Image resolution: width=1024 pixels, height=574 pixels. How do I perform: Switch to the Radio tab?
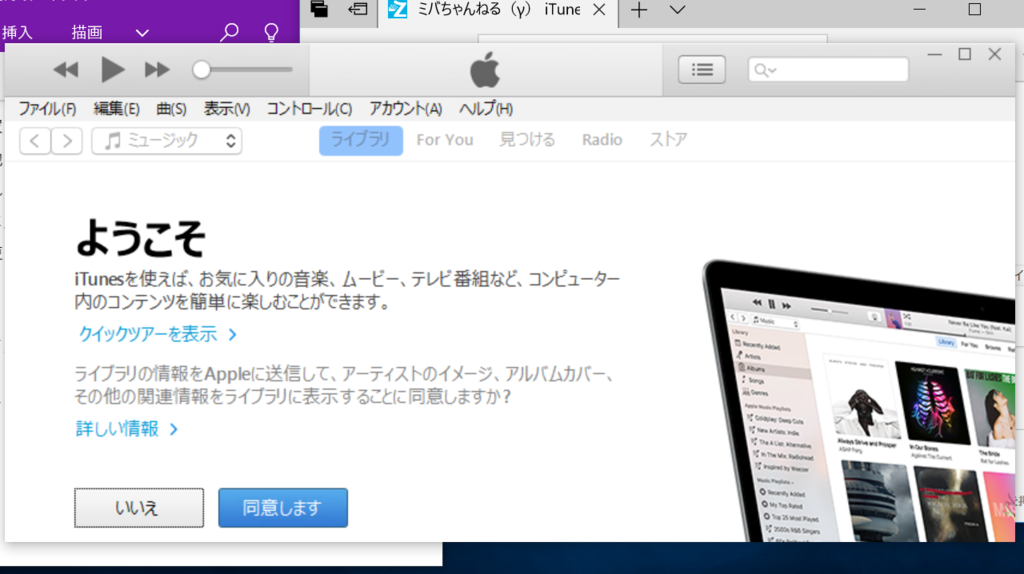602,140
